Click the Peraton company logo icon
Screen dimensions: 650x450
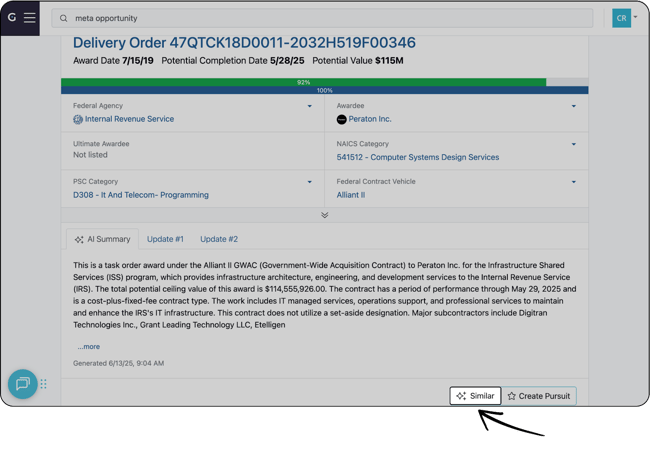click(341, 119)
